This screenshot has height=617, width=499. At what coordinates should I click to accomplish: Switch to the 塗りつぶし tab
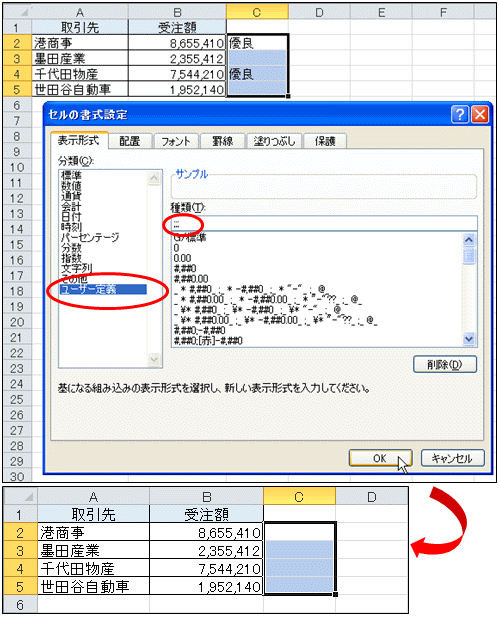pos(274,141)
